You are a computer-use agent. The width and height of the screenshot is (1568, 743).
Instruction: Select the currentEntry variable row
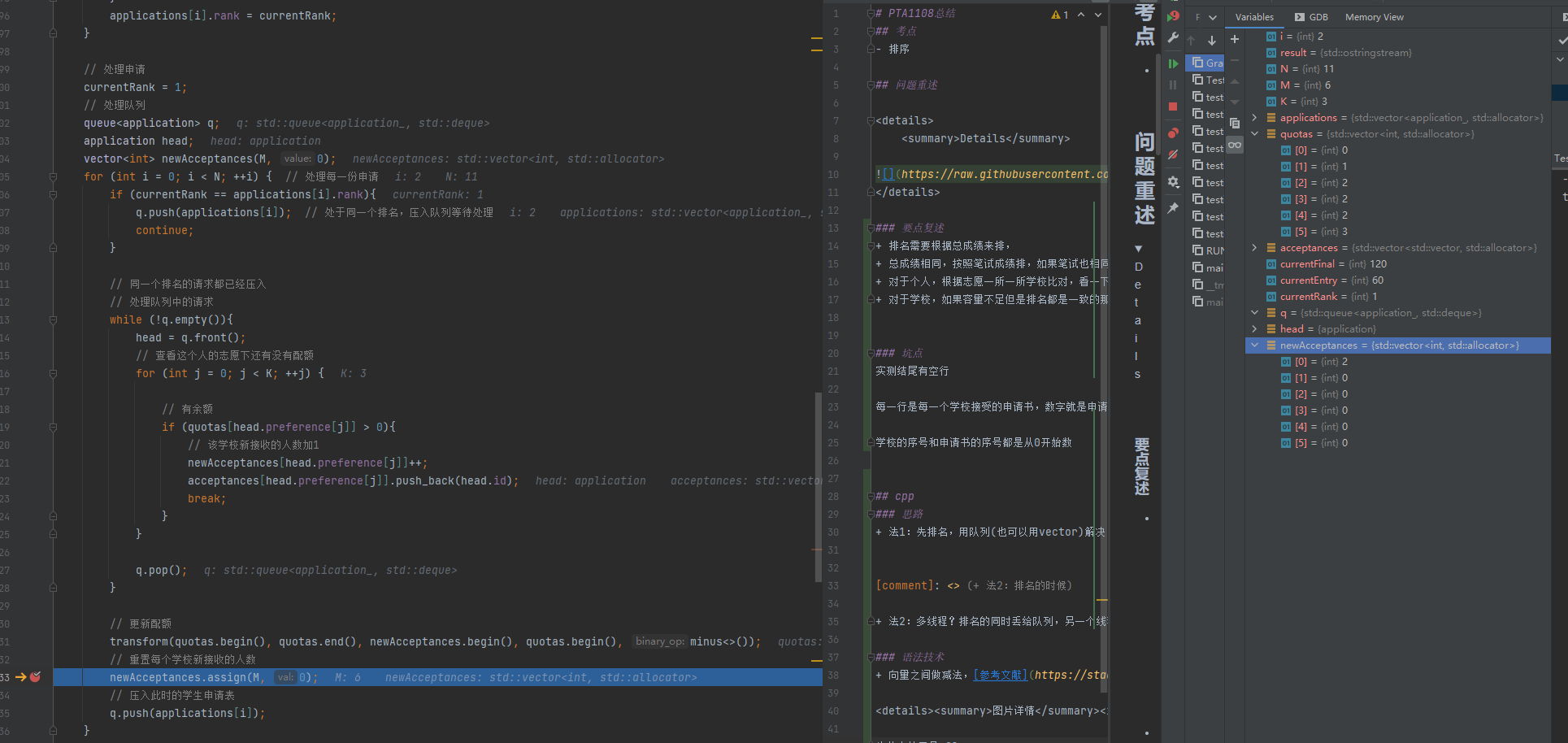pos(1398,280)
